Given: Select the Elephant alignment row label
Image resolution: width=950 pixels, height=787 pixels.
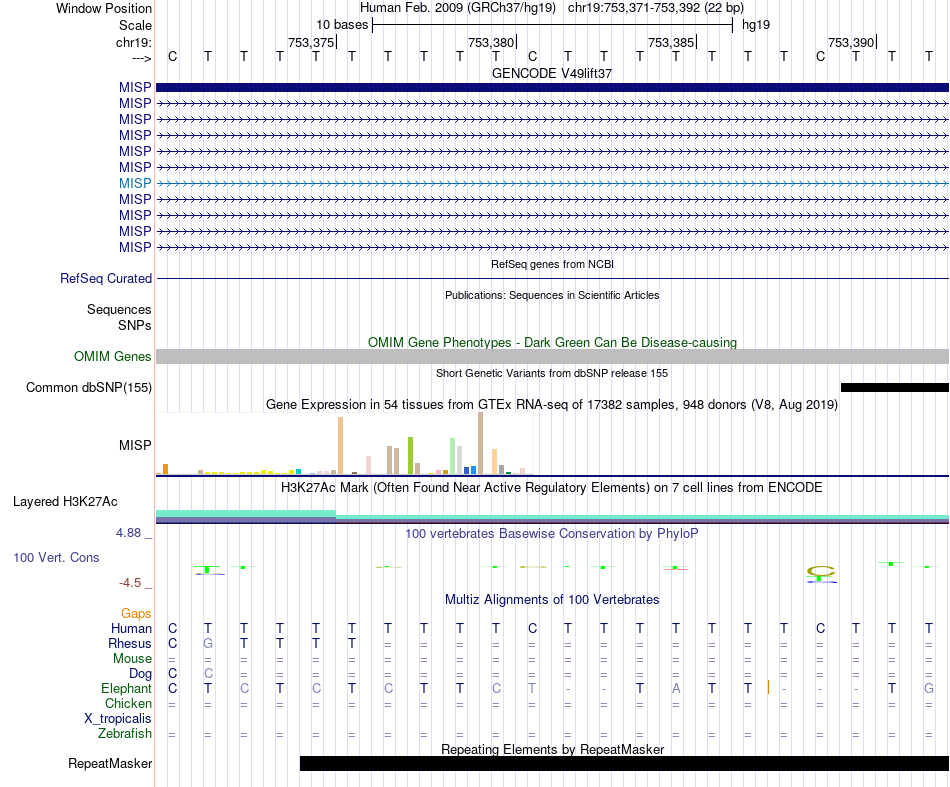Looking at the screenshot, I should point(127,689).
